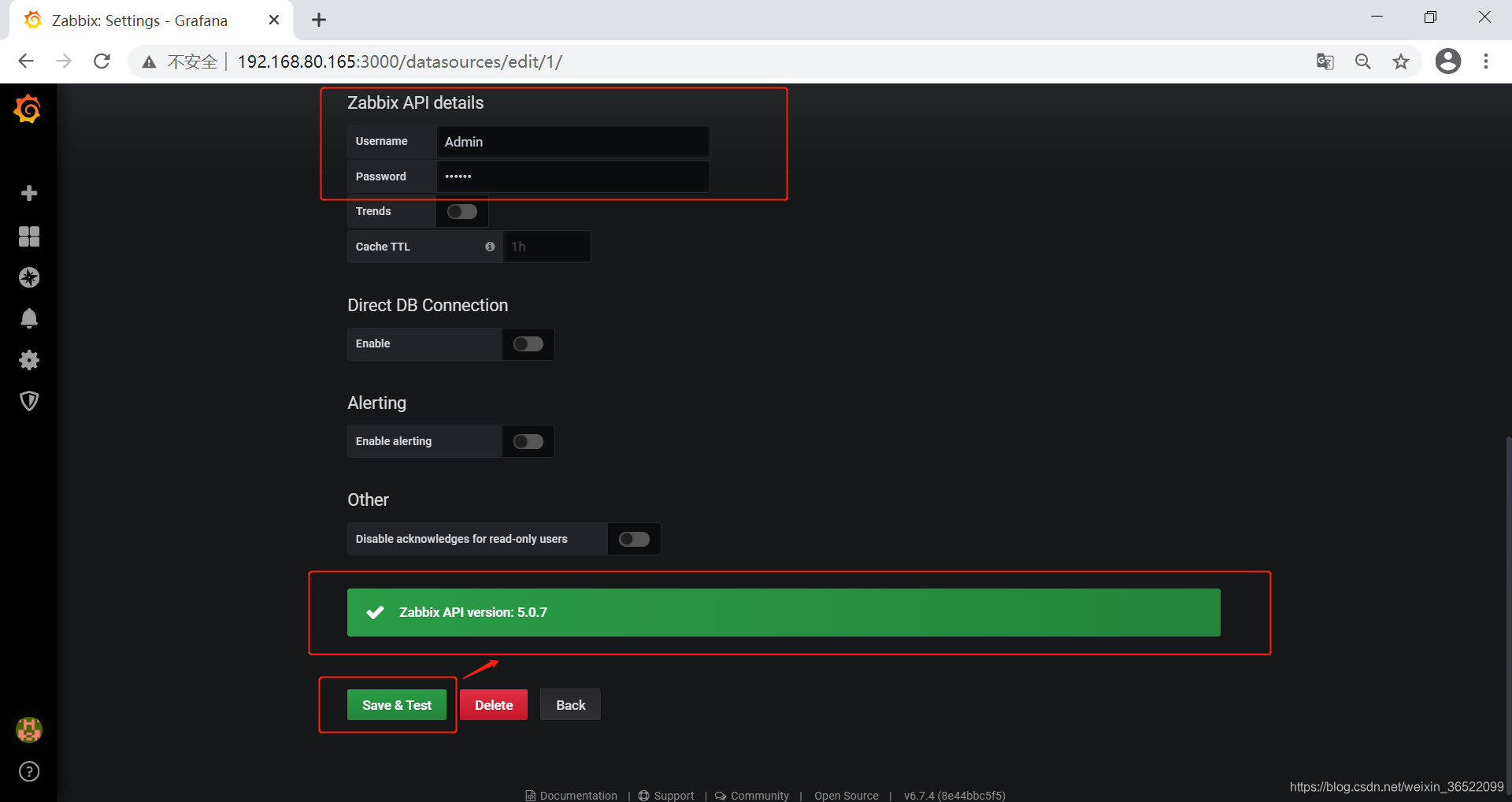The height and width of the screenshot is (802, 1512).
Task: Open the Grafana home logo
Action: coord(28,110)
